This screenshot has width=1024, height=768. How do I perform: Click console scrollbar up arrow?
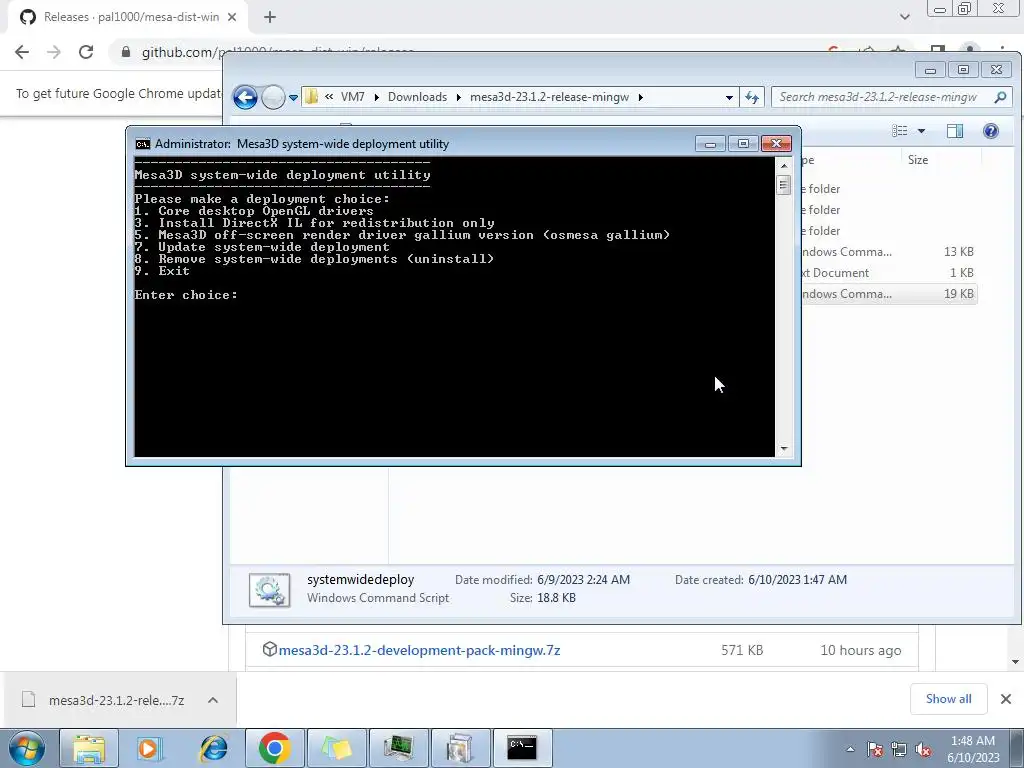(784, 165)
